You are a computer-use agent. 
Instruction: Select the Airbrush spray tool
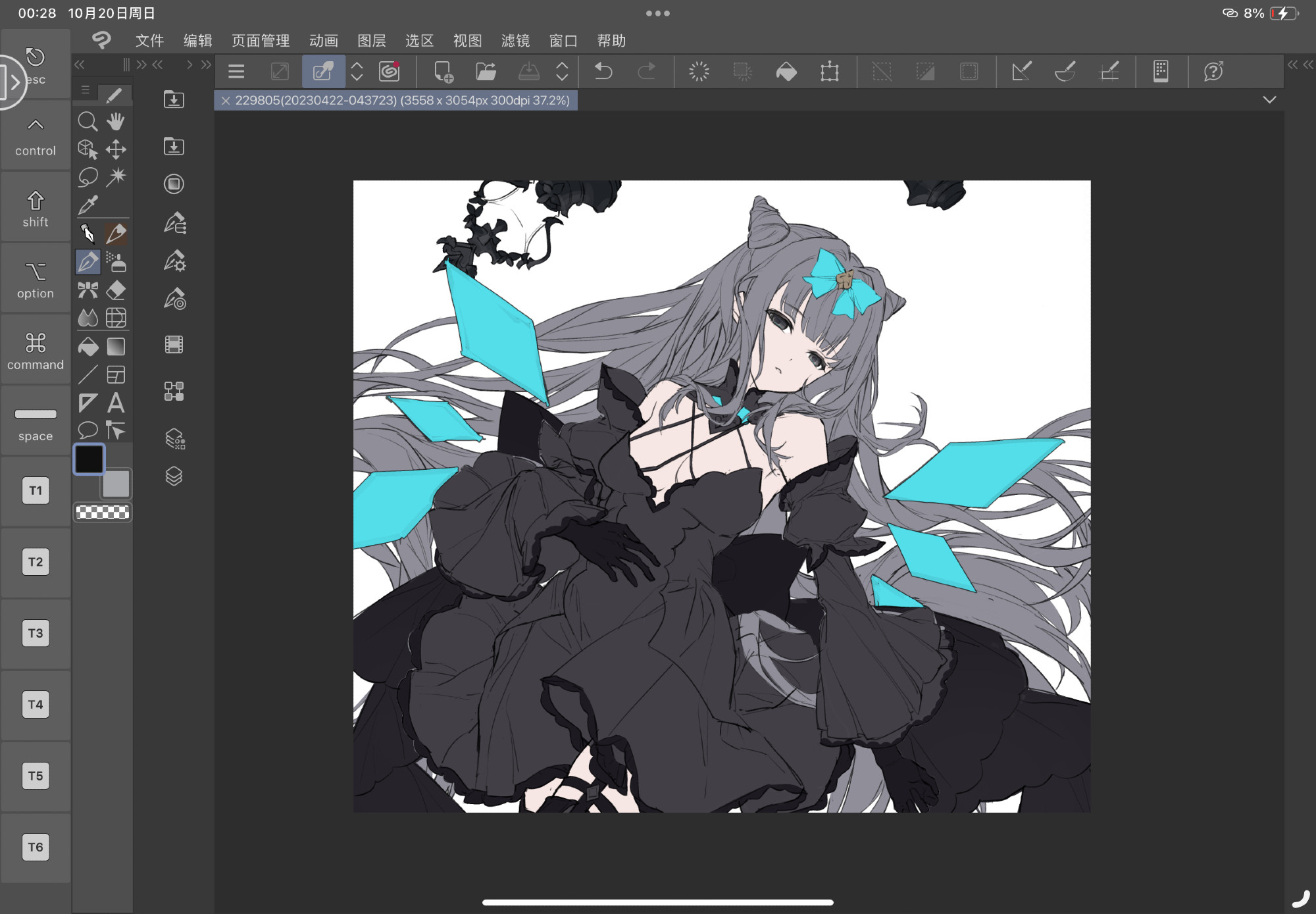(116, 262)
